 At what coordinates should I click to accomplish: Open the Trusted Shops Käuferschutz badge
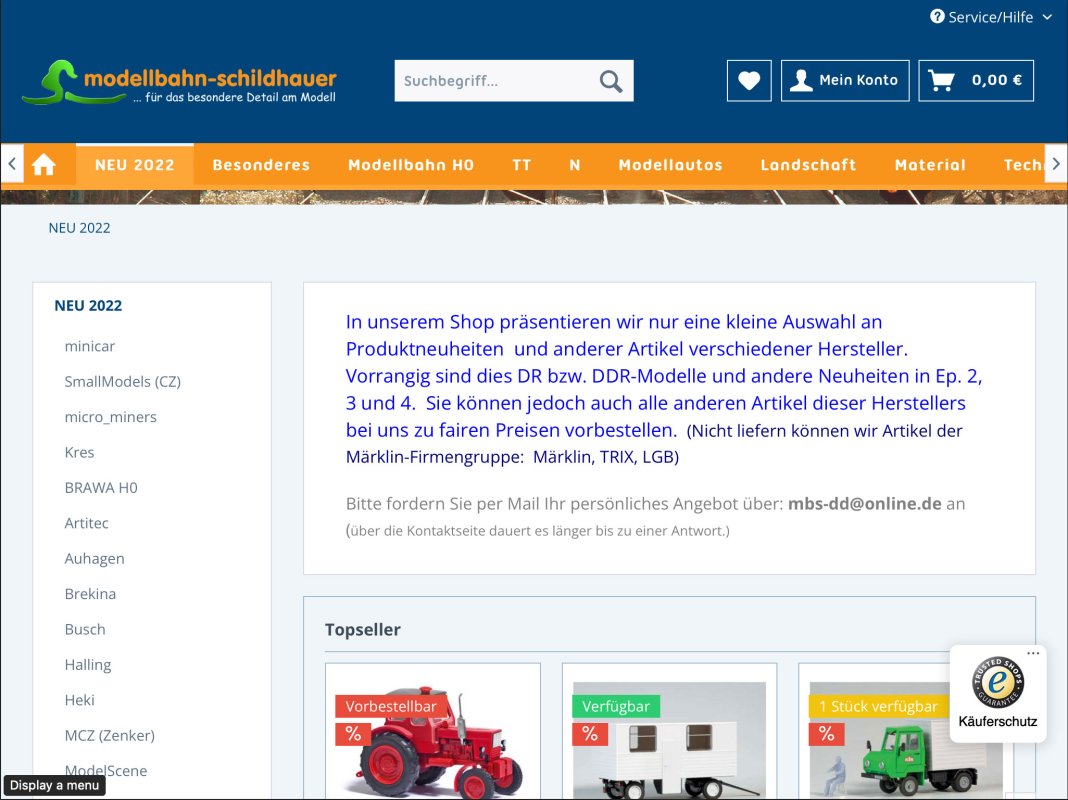pyautogui.click(x=998, y=693)
